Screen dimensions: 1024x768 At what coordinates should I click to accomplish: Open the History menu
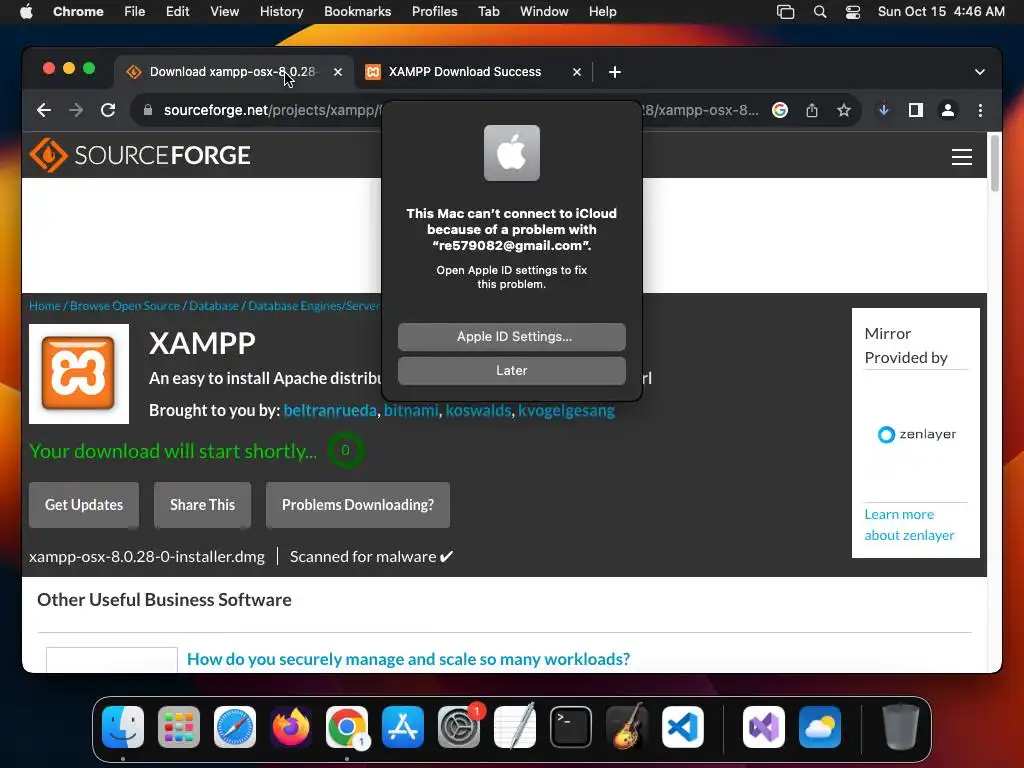tap(281, 12)
